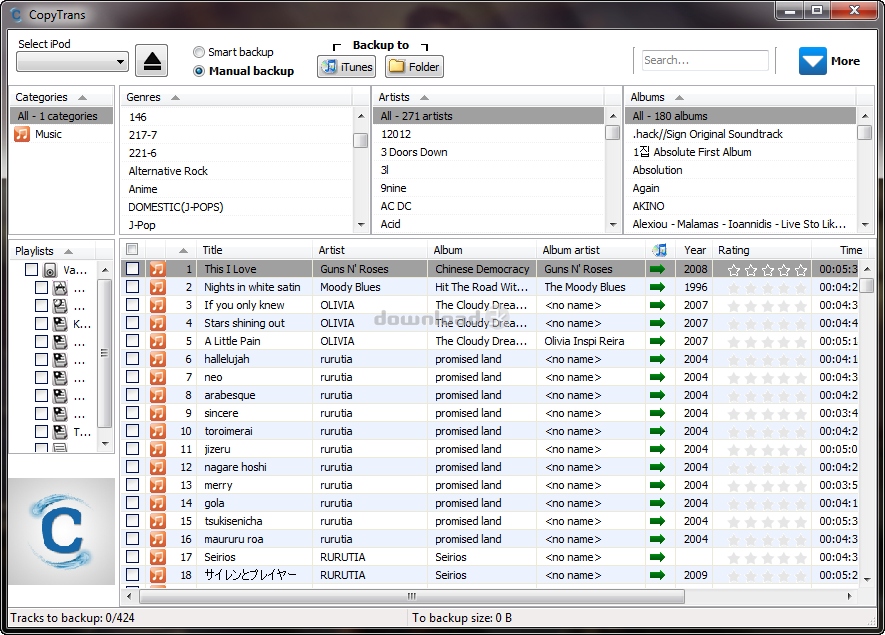885x635 pixels.
Task: Select All - 271 artists entry
Action: (489, 116)
